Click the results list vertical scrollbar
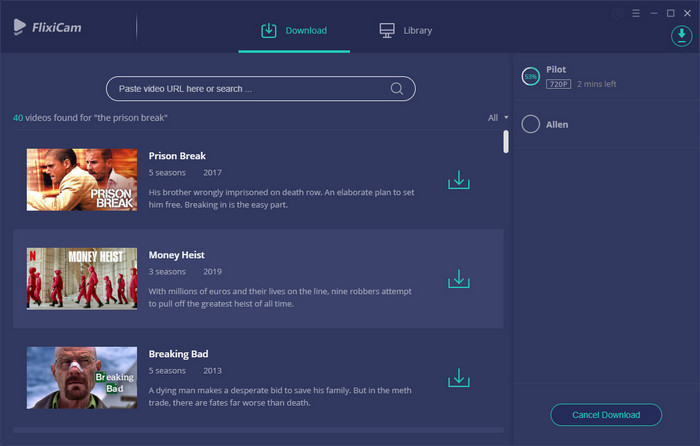Viewport: 700px width, 446px height. 506,142
